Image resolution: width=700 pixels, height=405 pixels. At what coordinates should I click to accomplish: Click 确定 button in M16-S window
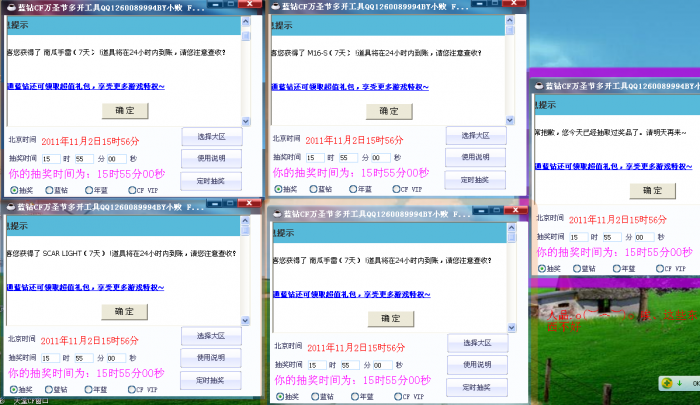pyautogui.click(x=389, y=111)
